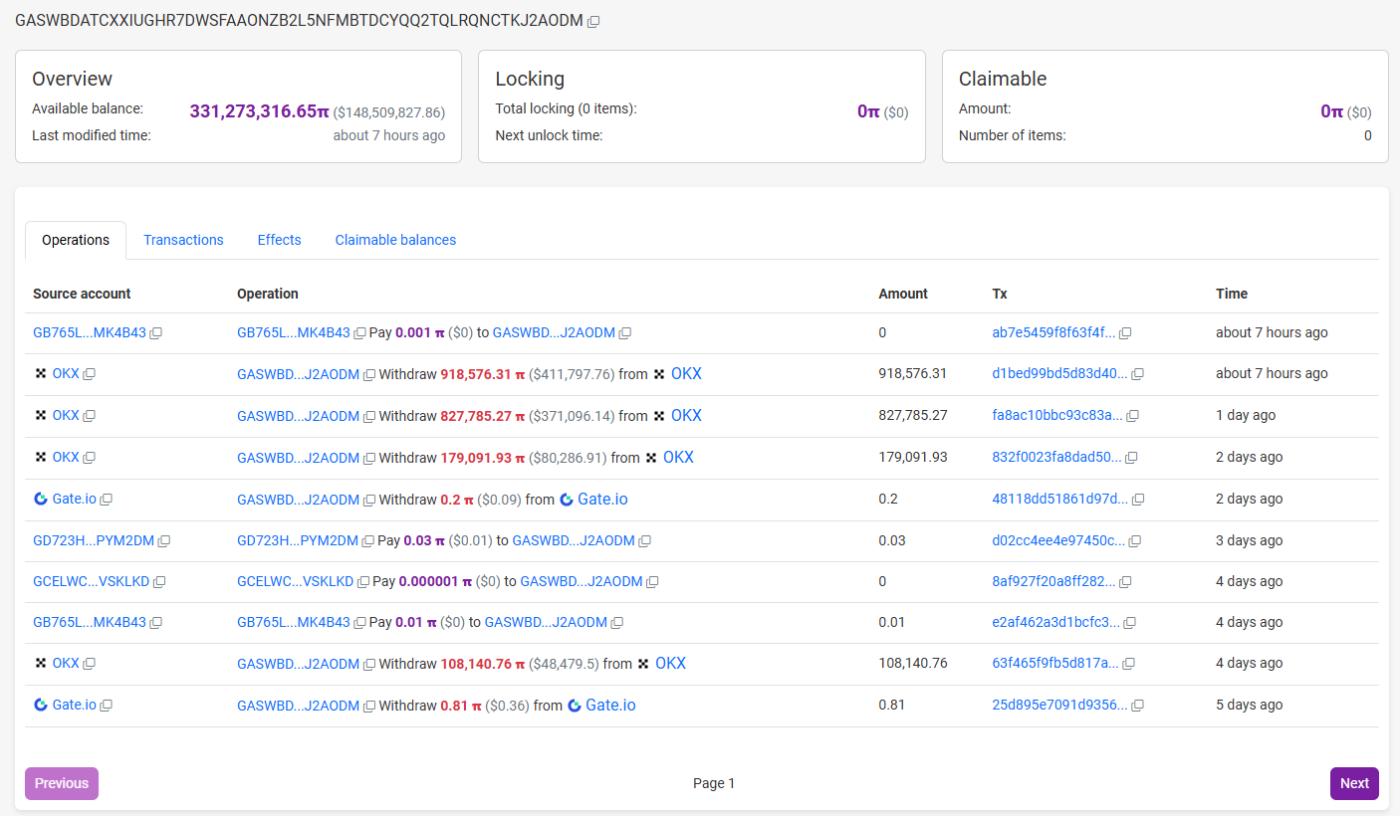
Task: Select the Operations tab
Action: tap(75, 240)
